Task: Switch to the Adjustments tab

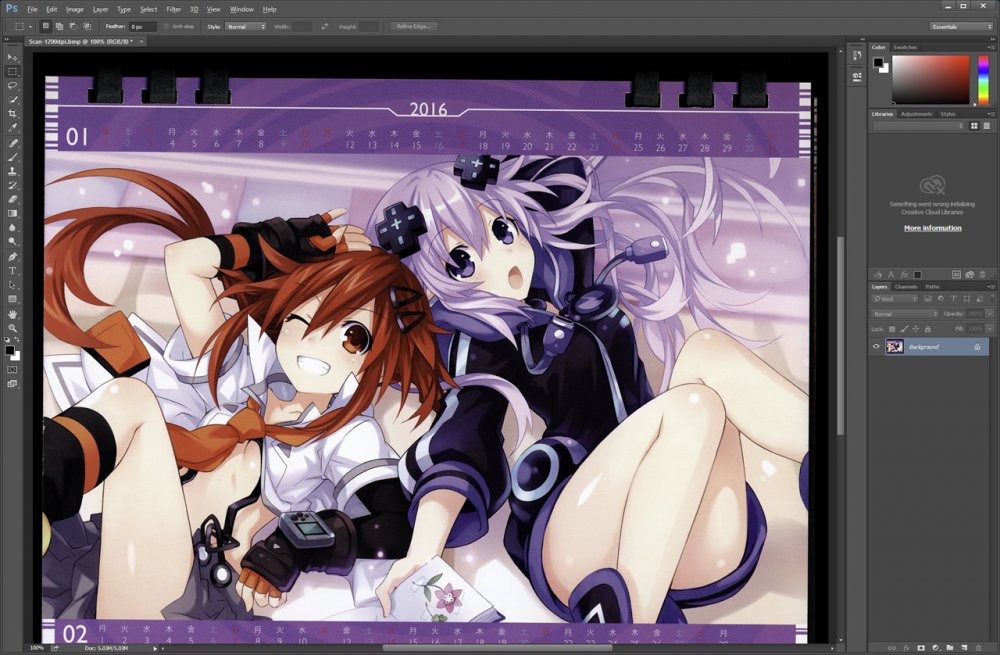Action: click(x=916, y=114)
